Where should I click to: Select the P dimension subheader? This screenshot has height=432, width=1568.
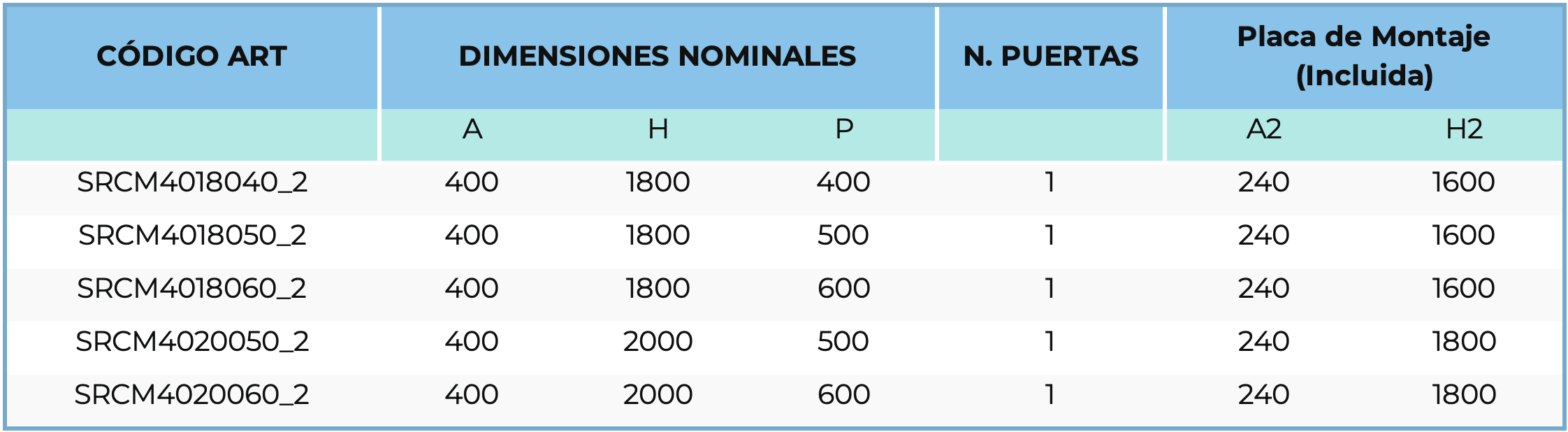pyautogui.click(x=844, y=129)
